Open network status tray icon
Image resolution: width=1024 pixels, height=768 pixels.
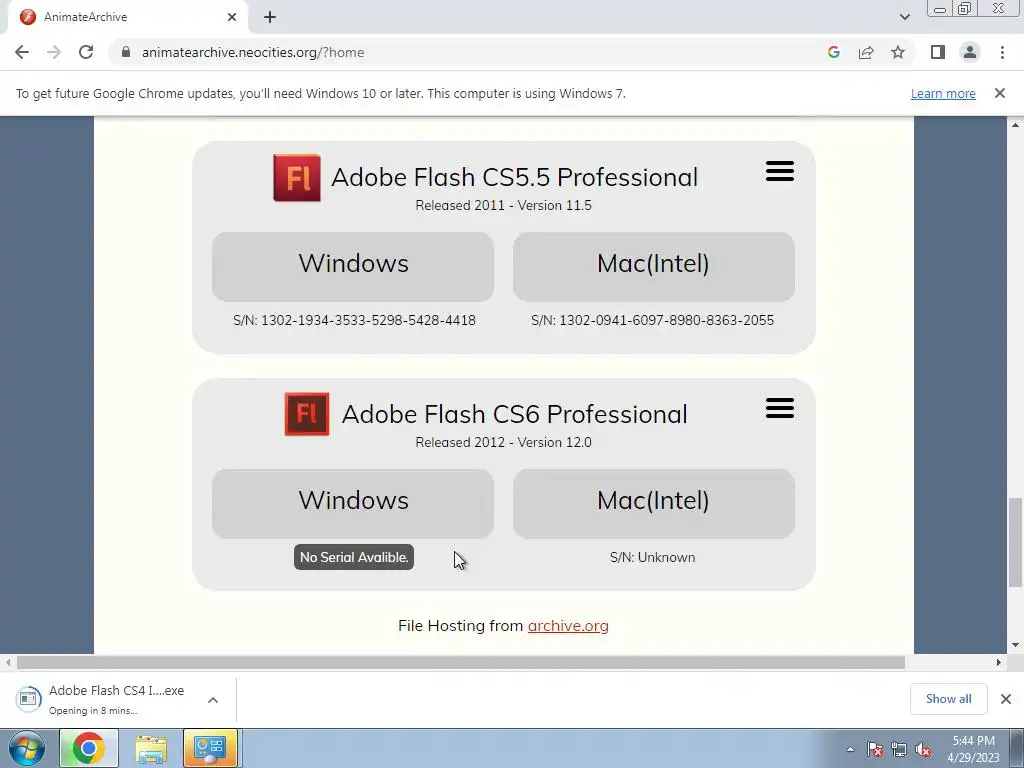(x=899, y=749)
